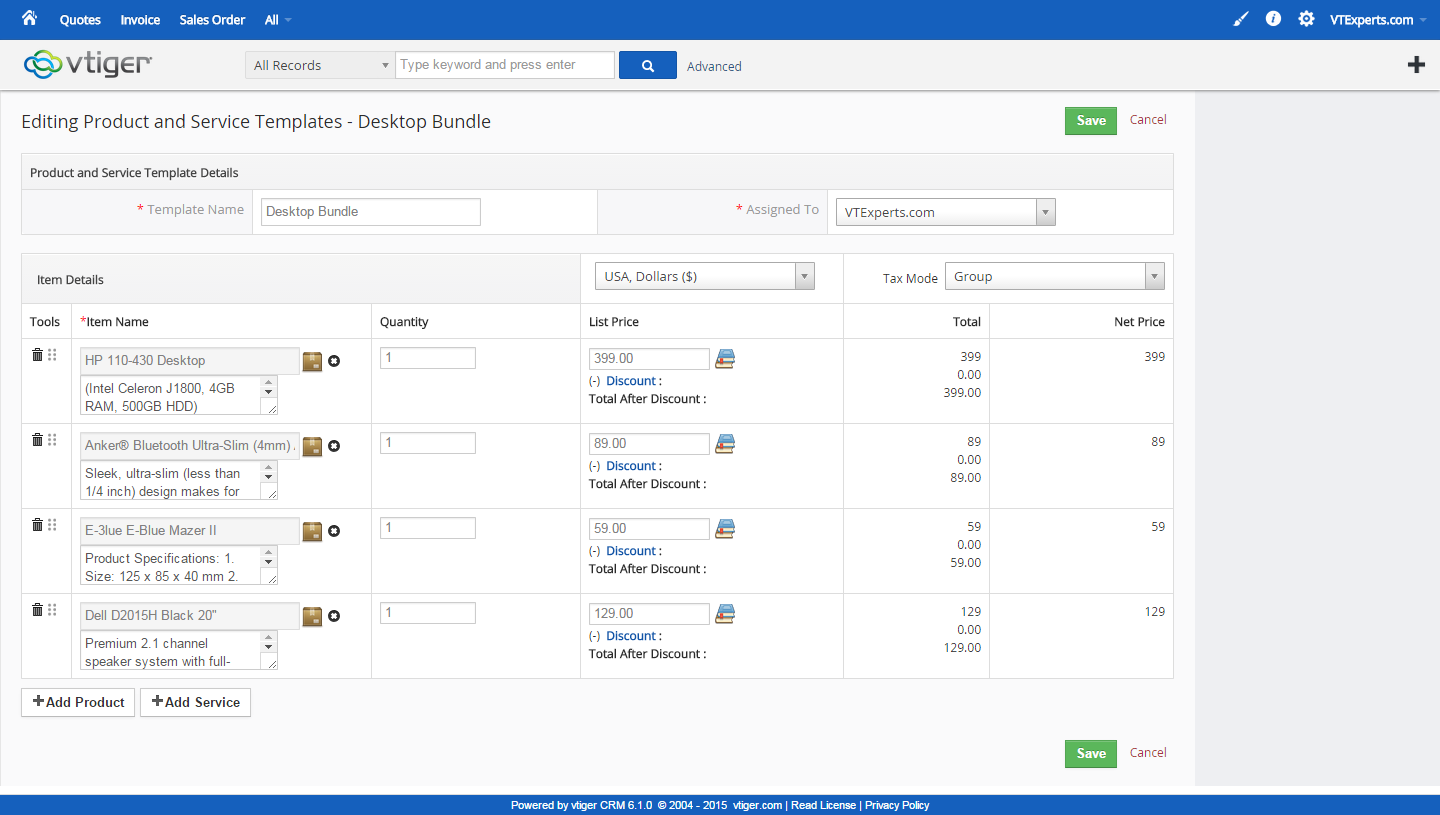Focus the keyword search field
Screen dimensions: 1440x815
tap(505, 65)
